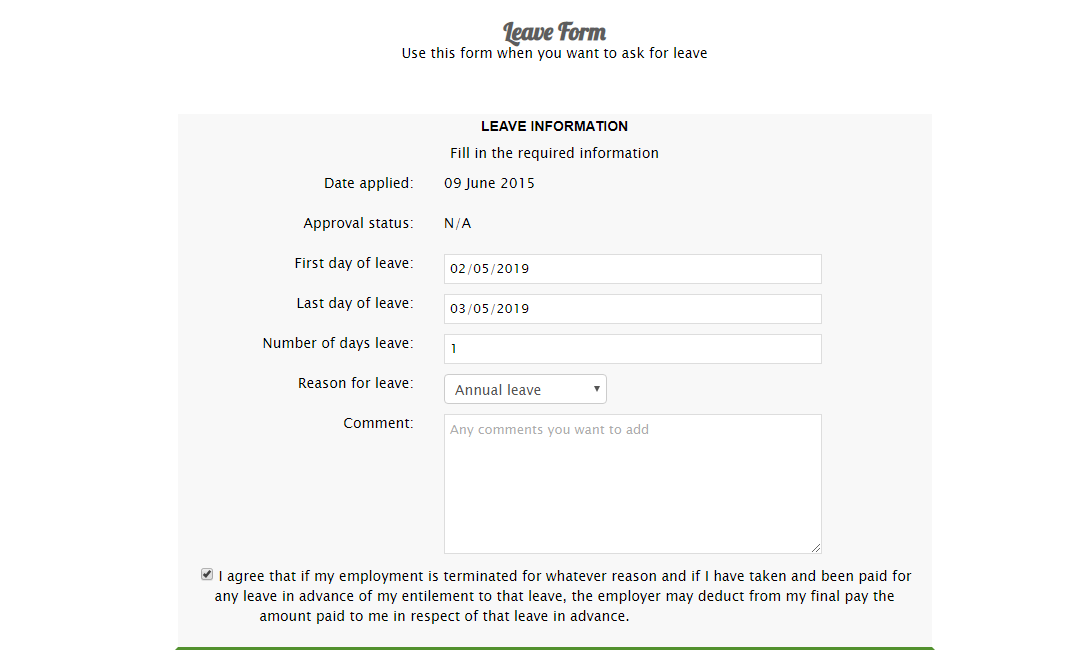Click the 'Number of days leave:' label
Screen dimensions: 1070x658
(338, 343)
